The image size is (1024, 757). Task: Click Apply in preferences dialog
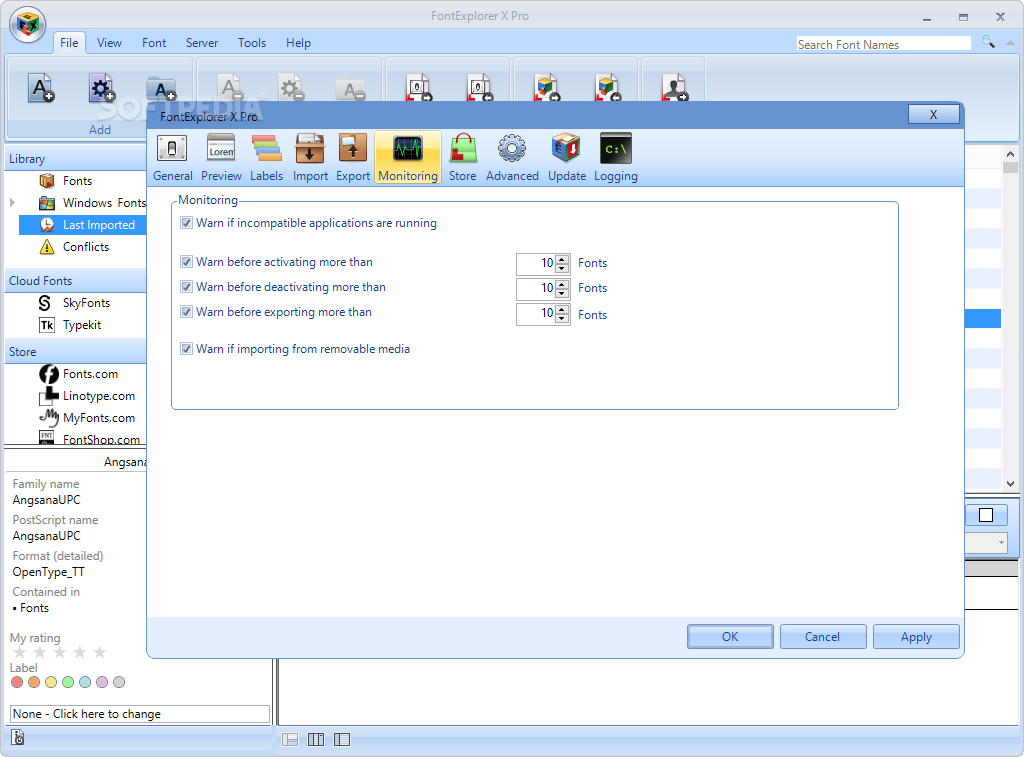tap(916, 637)
